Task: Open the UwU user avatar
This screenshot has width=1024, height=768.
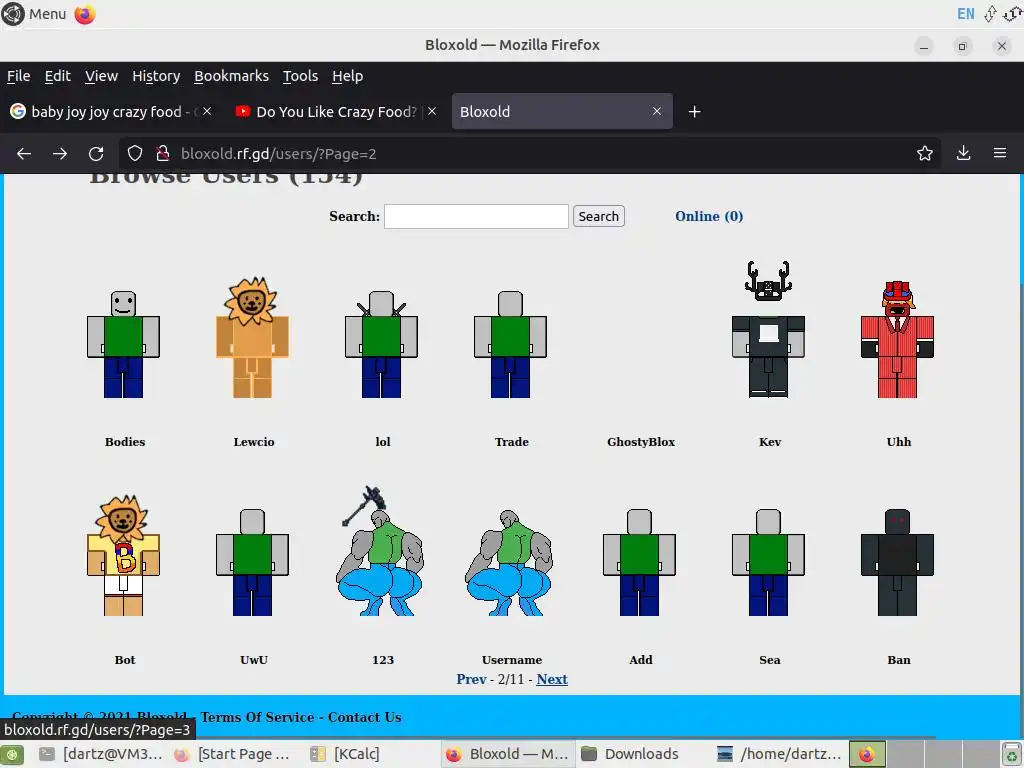Action: (x=253, y=562)
